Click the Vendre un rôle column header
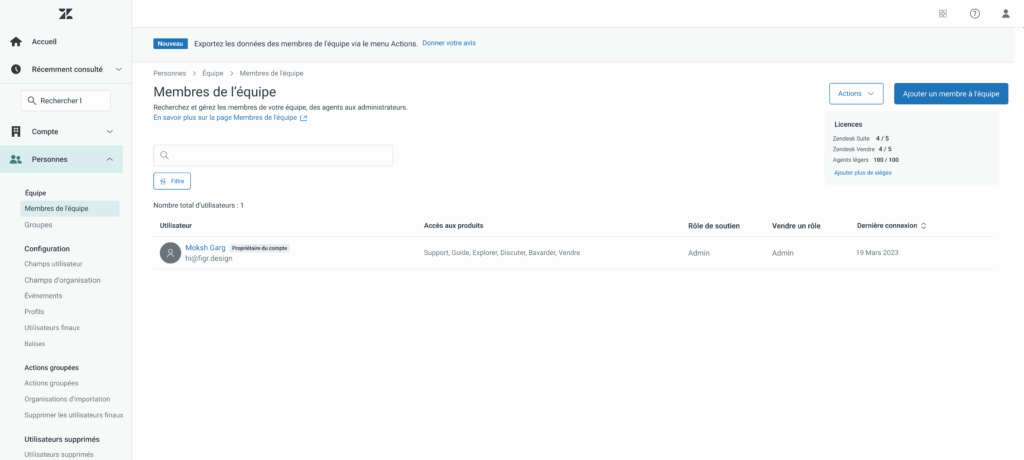The width and height of the screenshot is (1024, 460). point(796,225)
